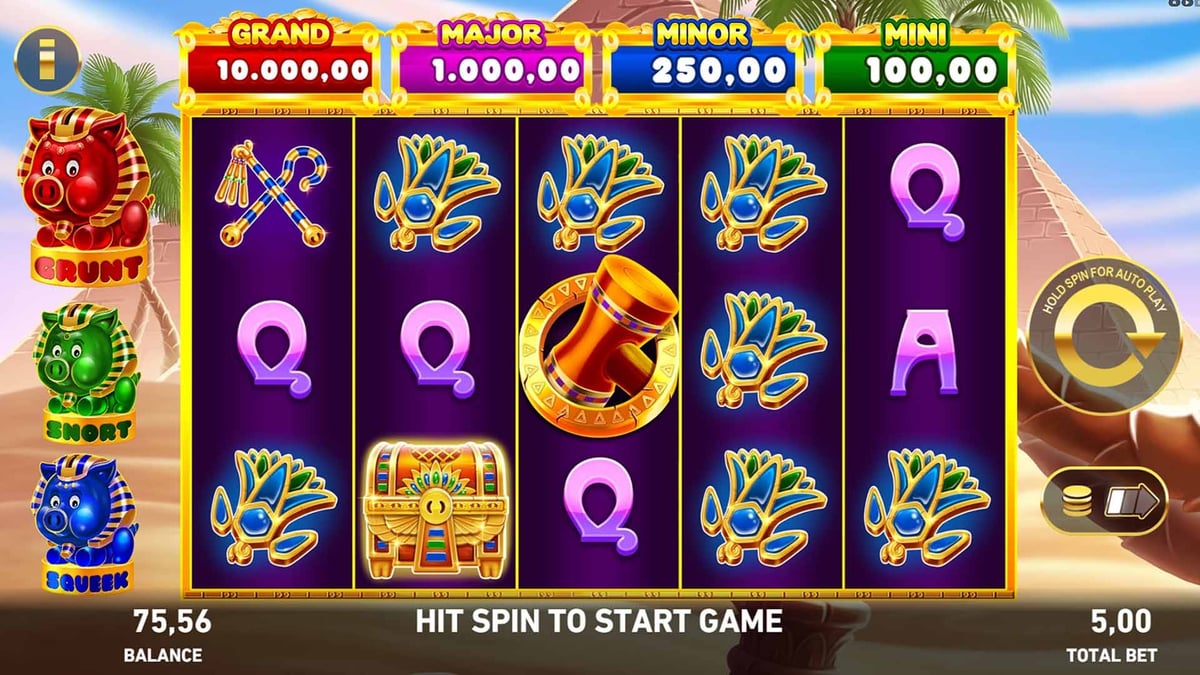
Task: Click the crook and flail symbol
Action: point(272,193)
